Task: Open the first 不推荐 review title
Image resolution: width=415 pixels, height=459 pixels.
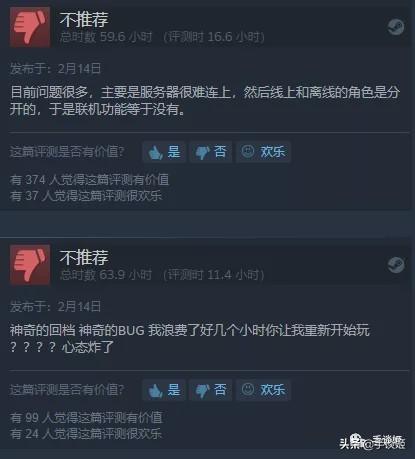Action: tap(84, 19)
